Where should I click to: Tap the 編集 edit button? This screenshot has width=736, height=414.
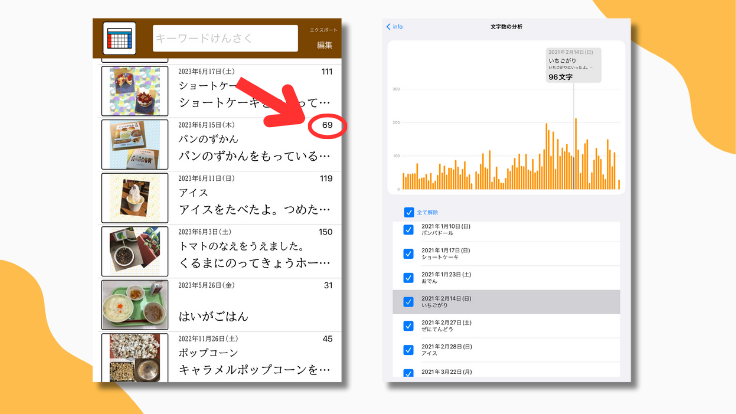(x=324, y=46)
